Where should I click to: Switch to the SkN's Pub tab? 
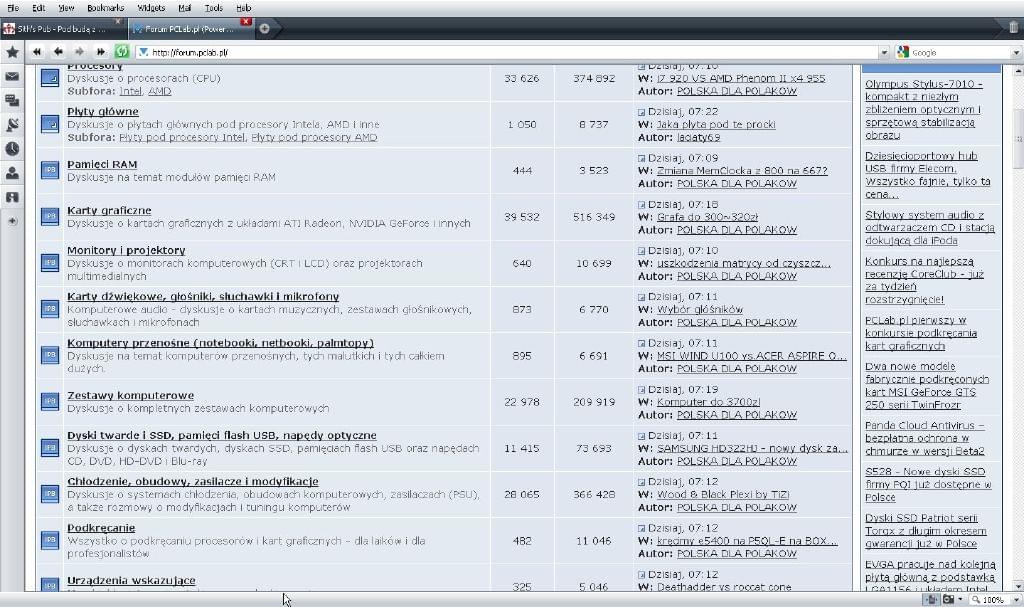pos(60,28)
